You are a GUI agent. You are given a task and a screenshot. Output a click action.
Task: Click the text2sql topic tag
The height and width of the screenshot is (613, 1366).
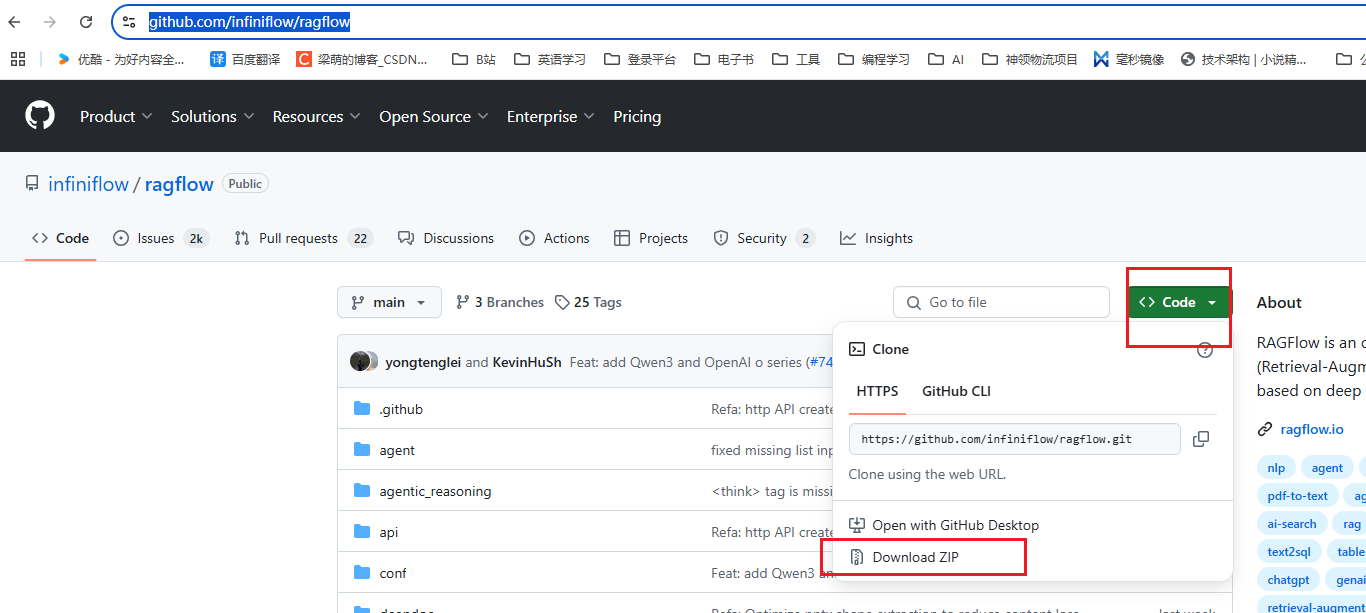coord(1290,552)
